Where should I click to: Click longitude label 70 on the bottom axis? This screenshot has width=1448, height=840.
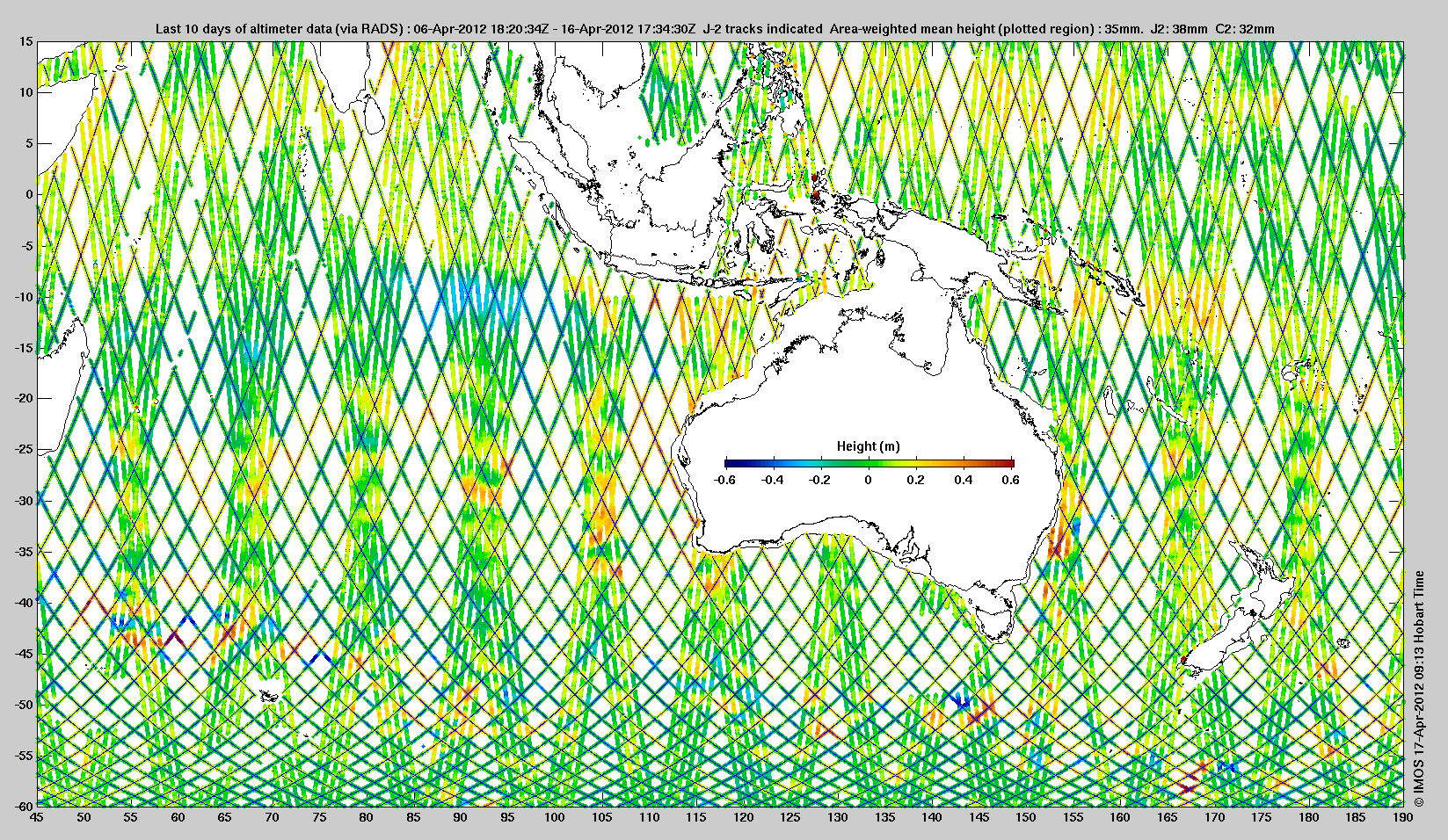click(272, 817)
